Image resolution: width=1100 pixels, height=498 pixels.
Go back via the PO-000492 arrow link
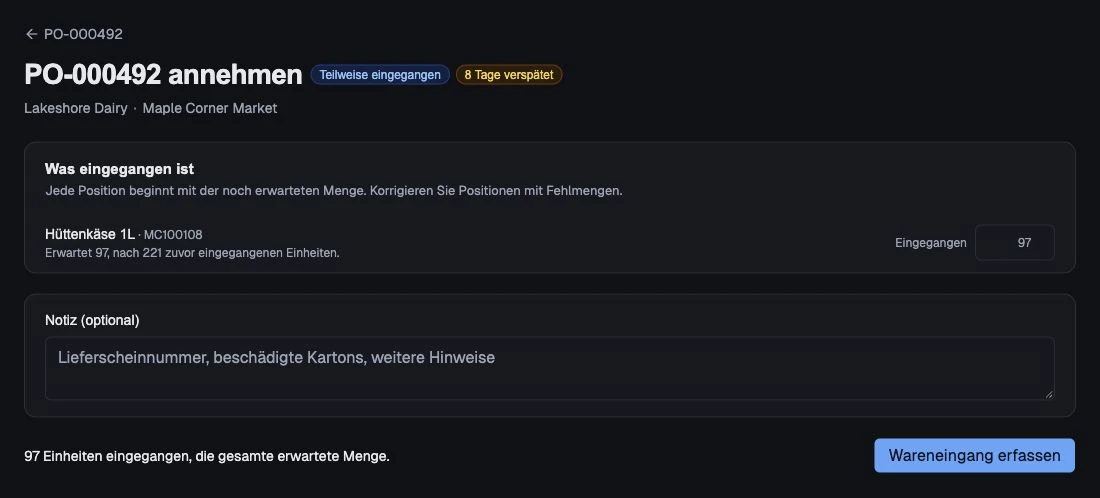pos(74,34)
